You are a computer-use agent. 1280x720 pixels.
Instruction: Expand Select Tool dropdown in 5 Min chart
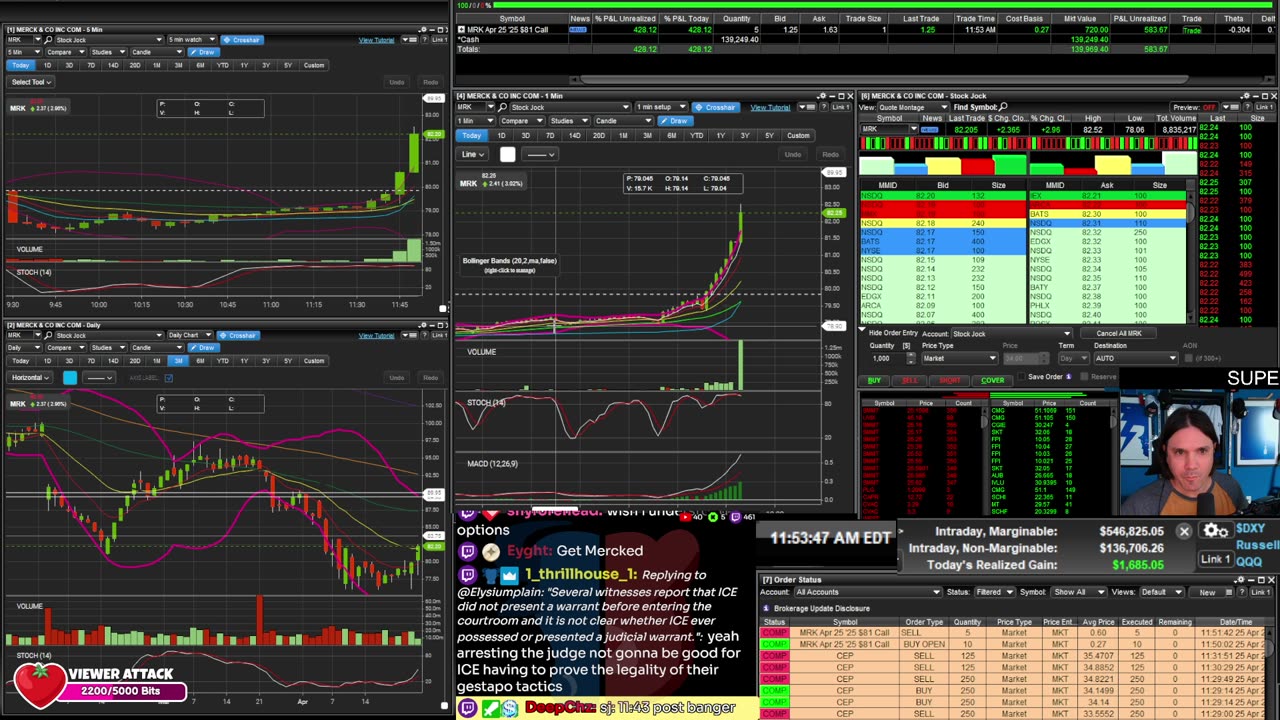[30, 82]
